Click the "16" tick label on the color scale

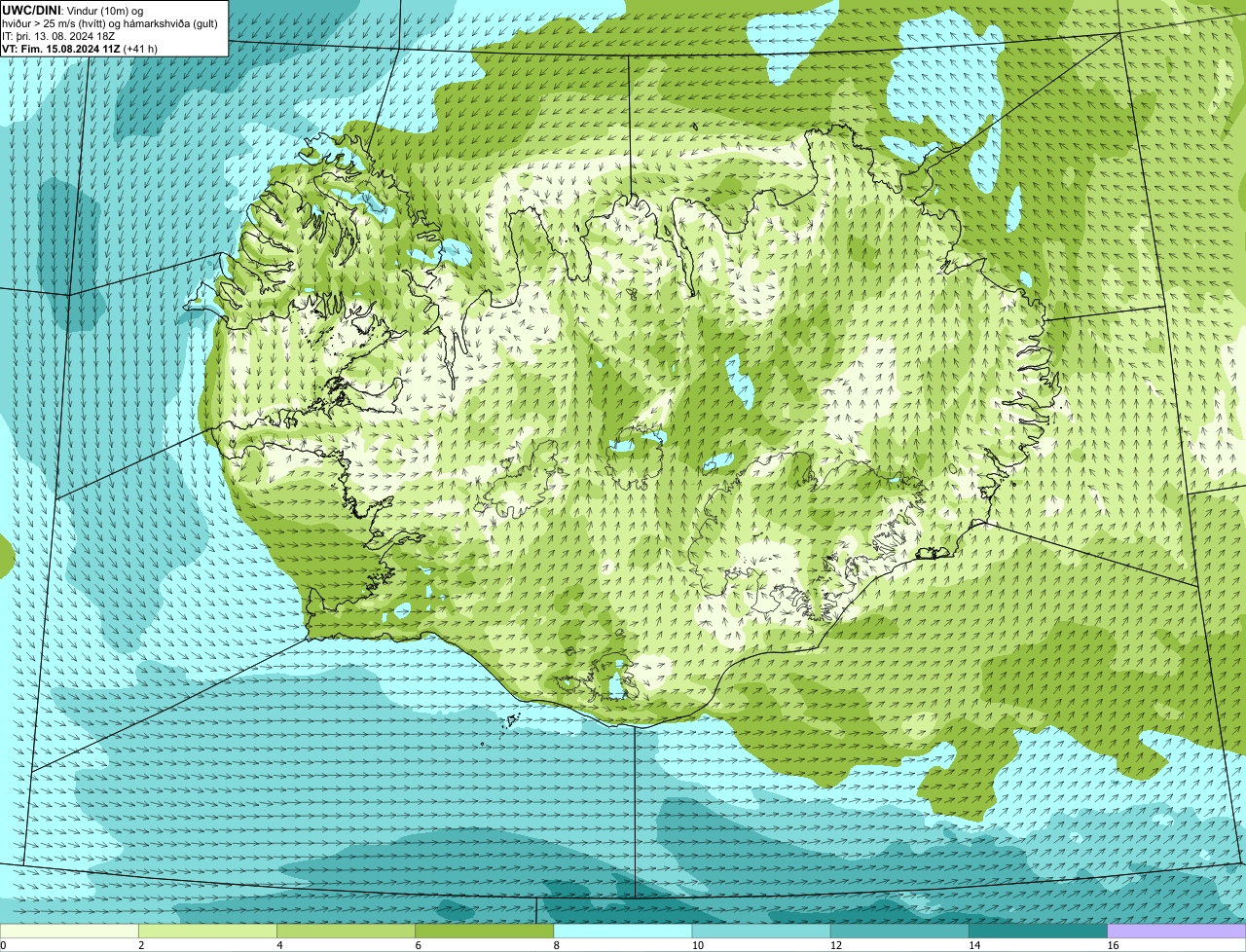(1113, 945)
